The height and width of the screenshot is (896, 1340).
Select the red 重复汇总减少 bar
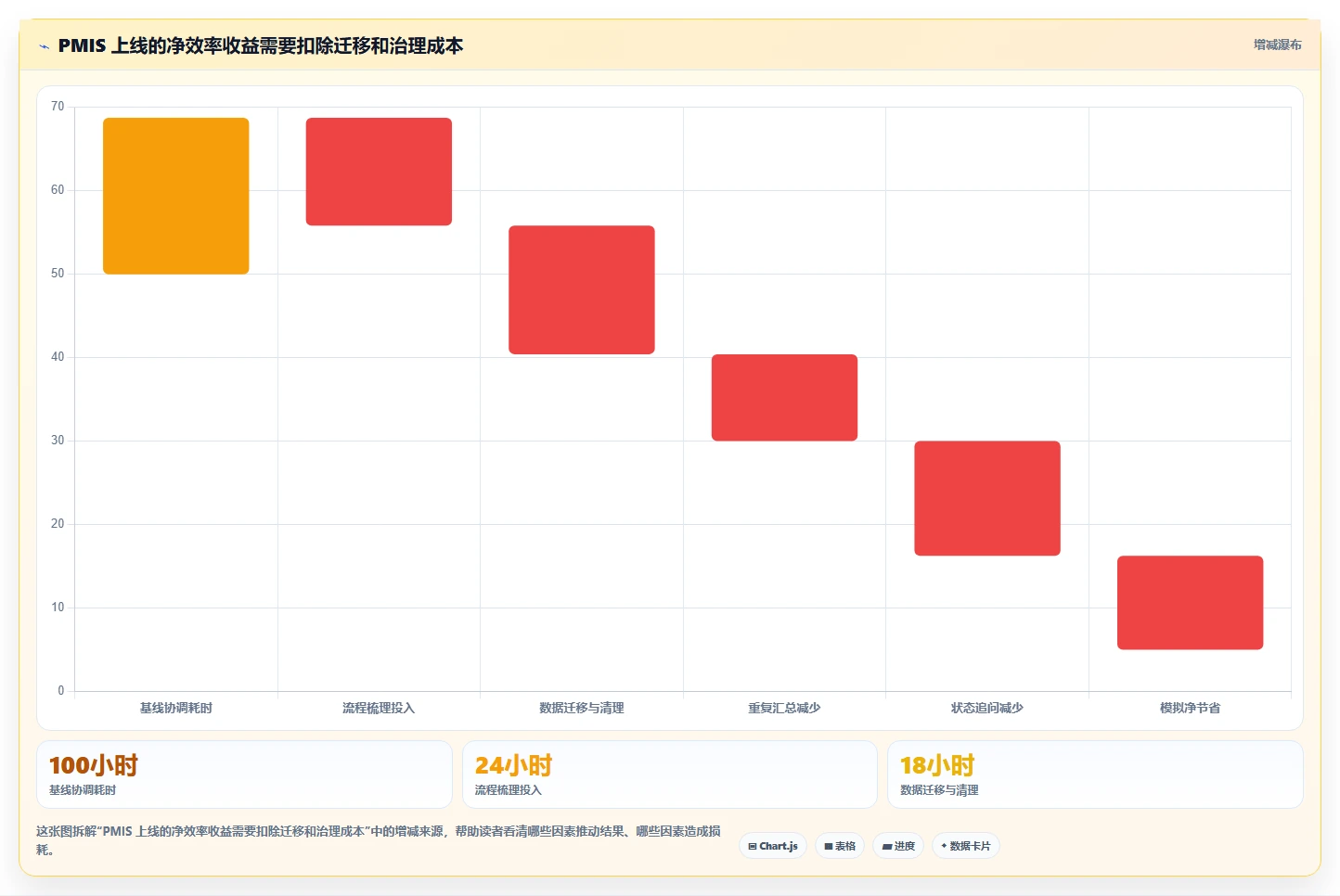pyautogui.click(x=784, y=397)
